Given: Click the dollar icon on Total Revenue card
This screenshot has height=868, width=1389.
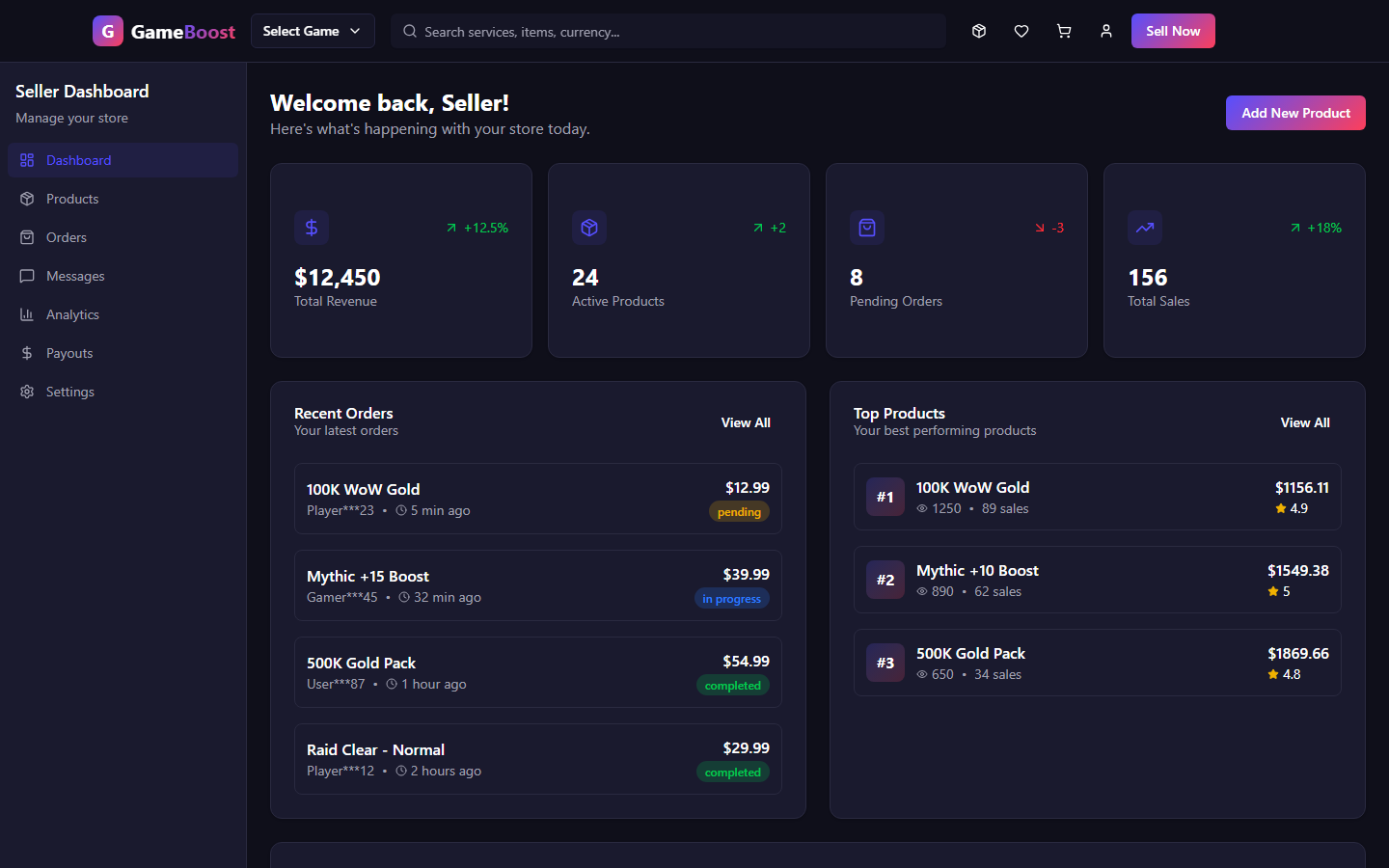Looking at the screenshot, I should coord(312,228).
